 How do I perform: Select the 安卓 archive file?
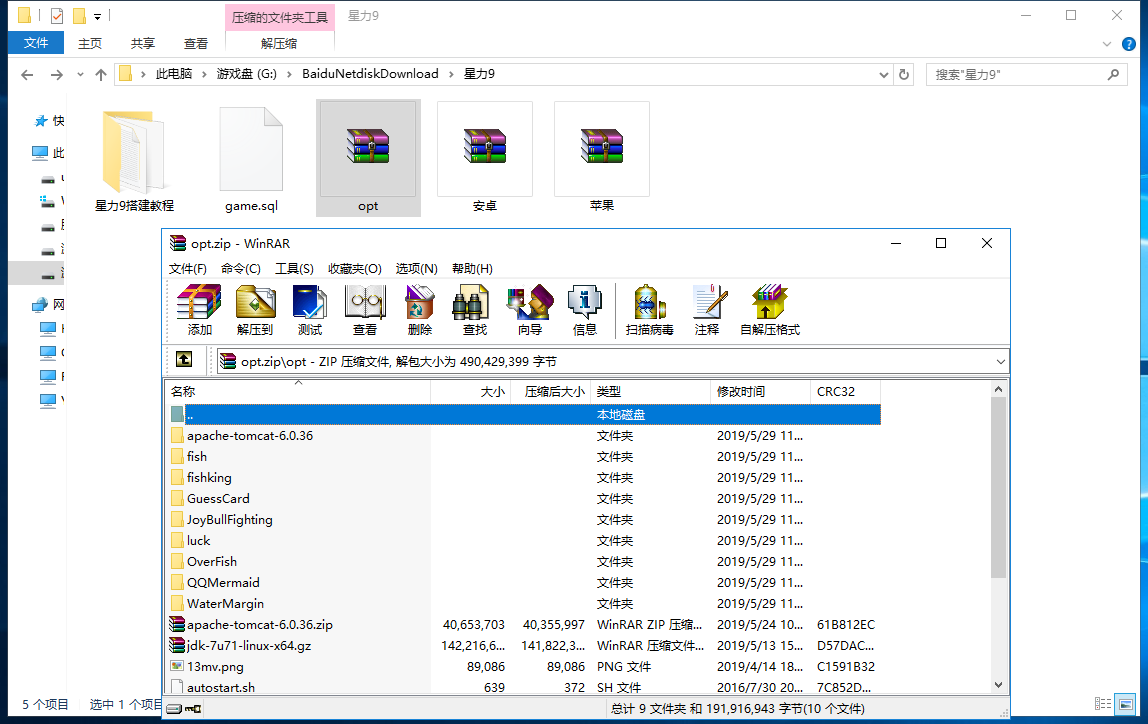pyautogui.click(x=485, y=158)
